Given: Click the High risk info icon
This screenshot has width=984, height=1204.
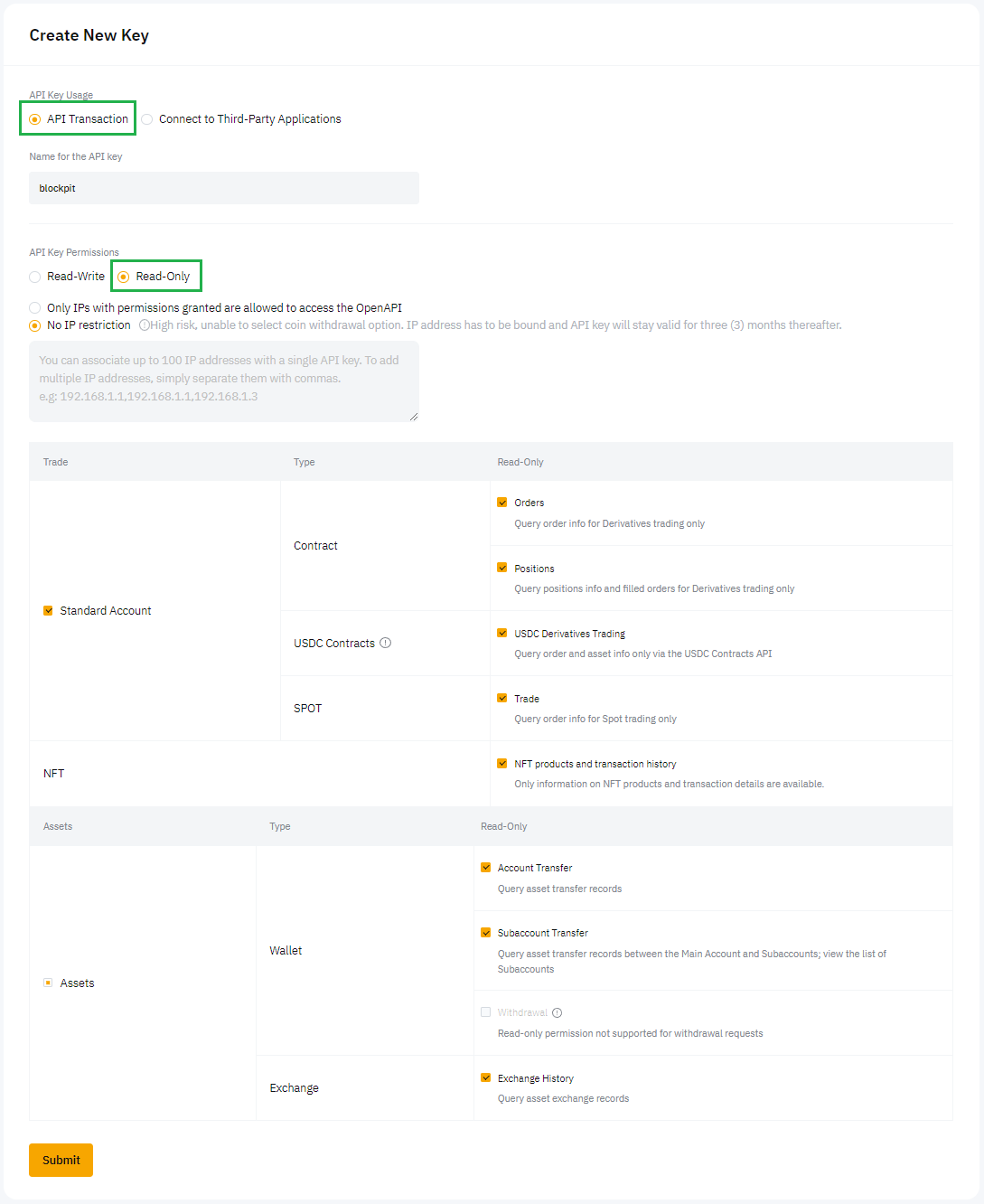Looking at the screenshot, I should (x=144, y=325).
